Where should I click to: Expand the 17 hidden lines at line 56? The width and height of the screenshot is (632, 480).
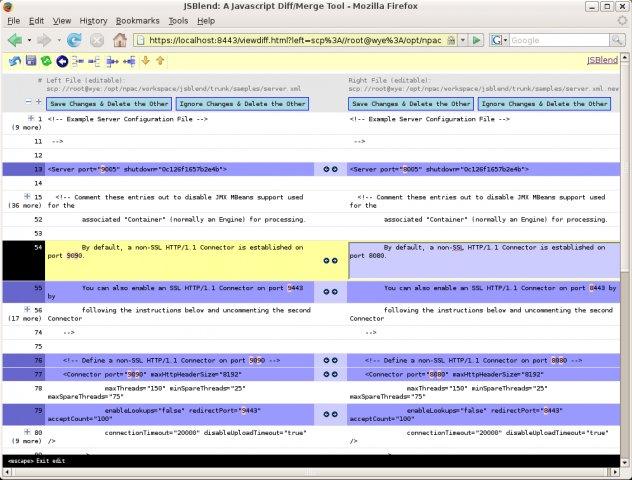click(x=30, y=309)
